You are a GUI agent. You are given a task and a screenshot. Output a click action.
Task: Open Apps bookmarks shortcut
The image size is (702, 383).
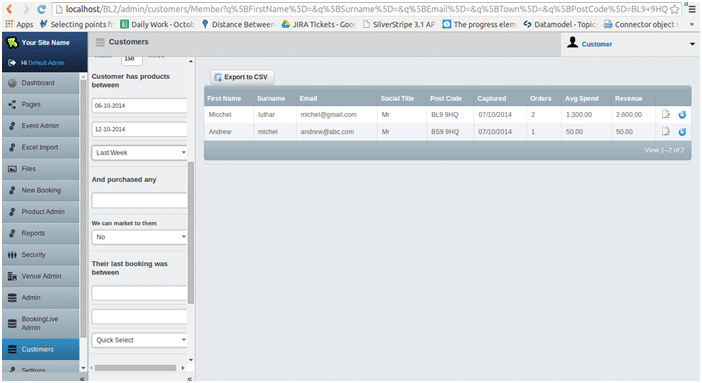pos(19,24)
